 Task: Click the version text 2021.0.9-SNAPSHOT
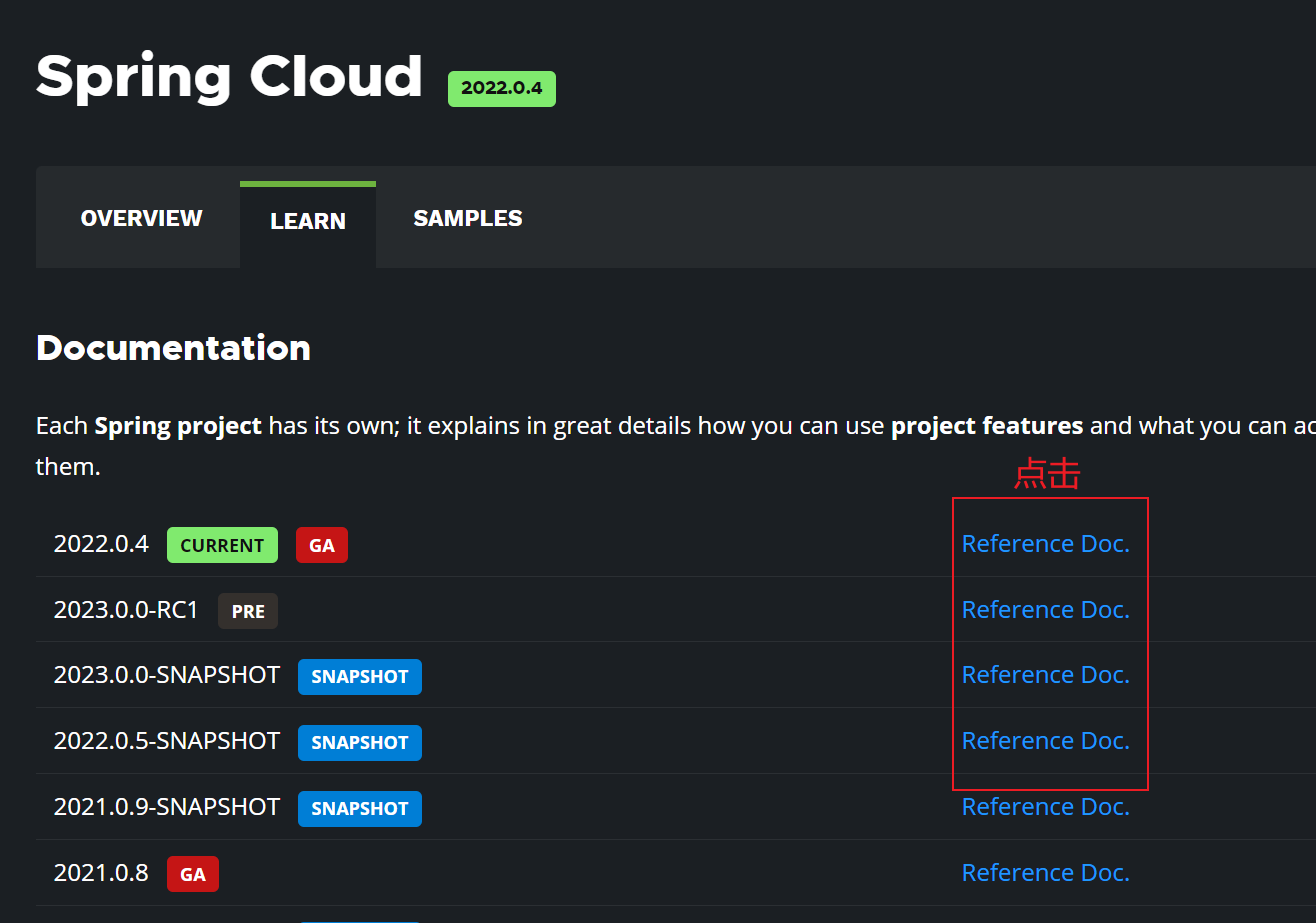point(167,807)
